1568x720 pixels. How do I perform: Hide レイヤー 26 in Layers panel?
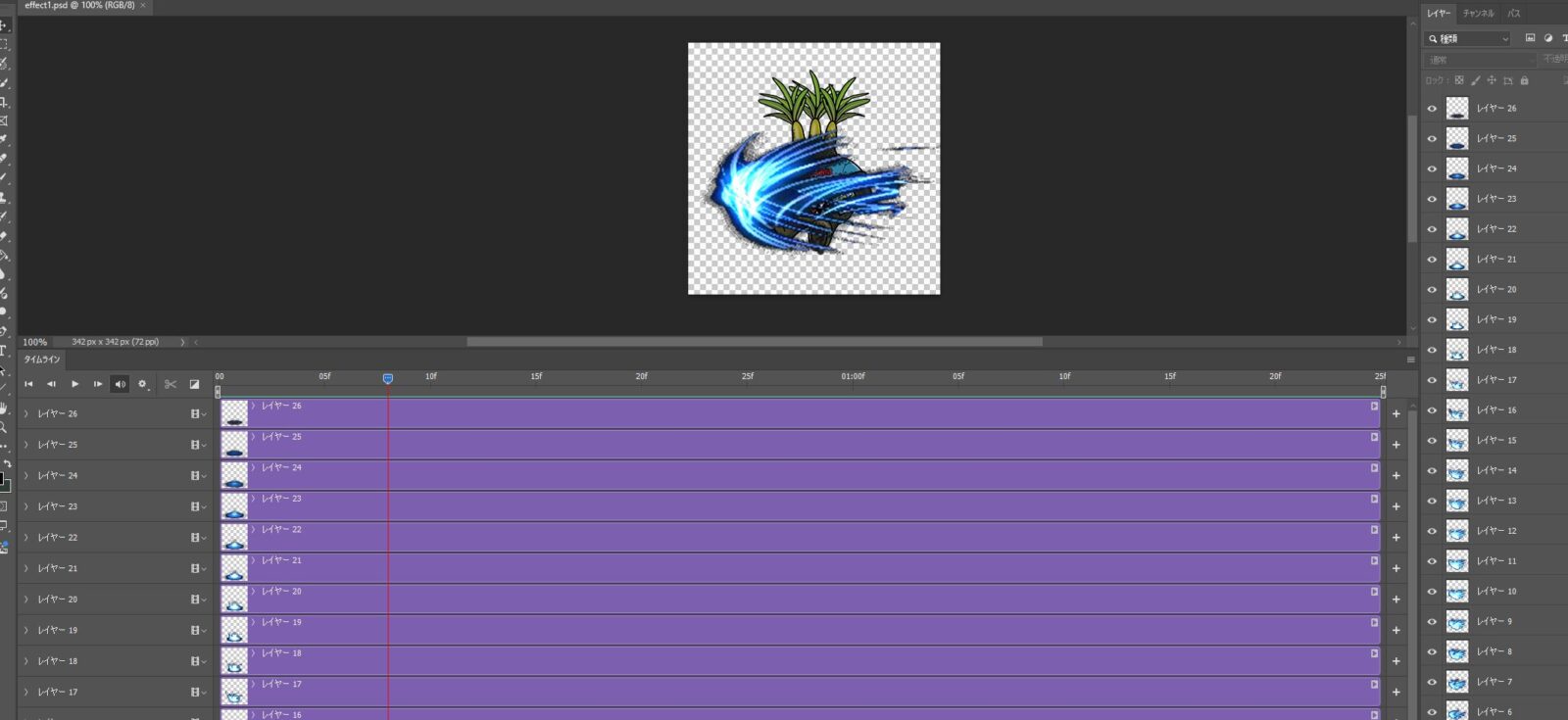click(x=1432, y=109)
